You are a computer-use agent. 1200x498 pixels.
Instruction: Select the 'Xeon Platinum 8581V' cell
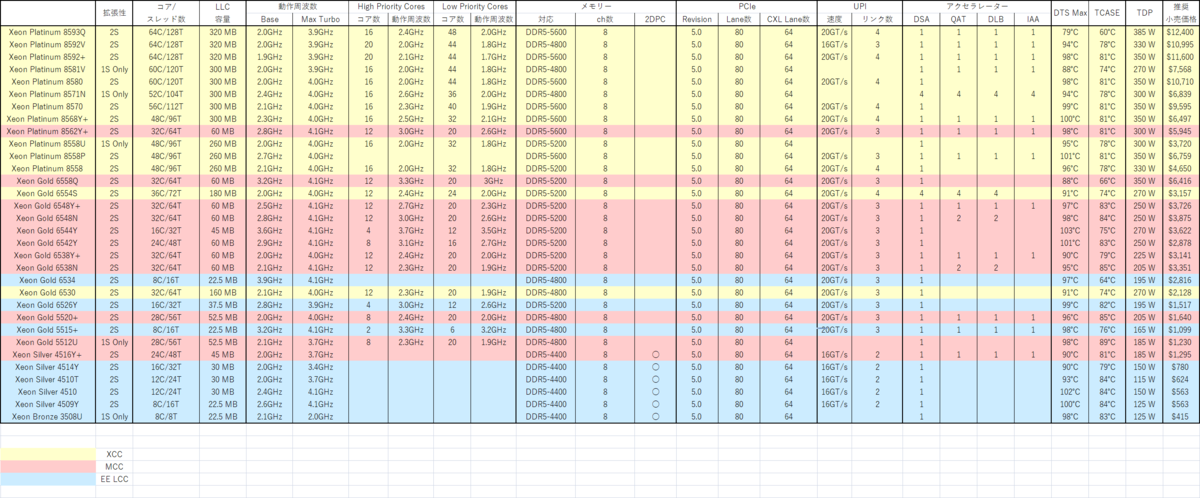[47, 69]
